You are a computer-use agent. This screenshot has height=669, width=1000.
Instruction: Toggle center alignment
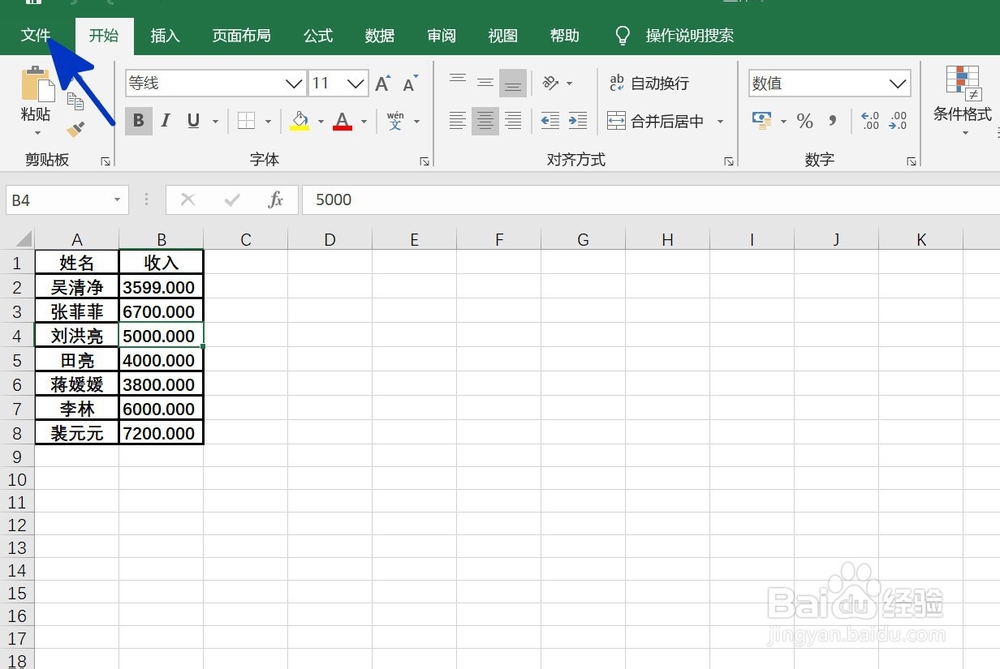pos(484,121)
